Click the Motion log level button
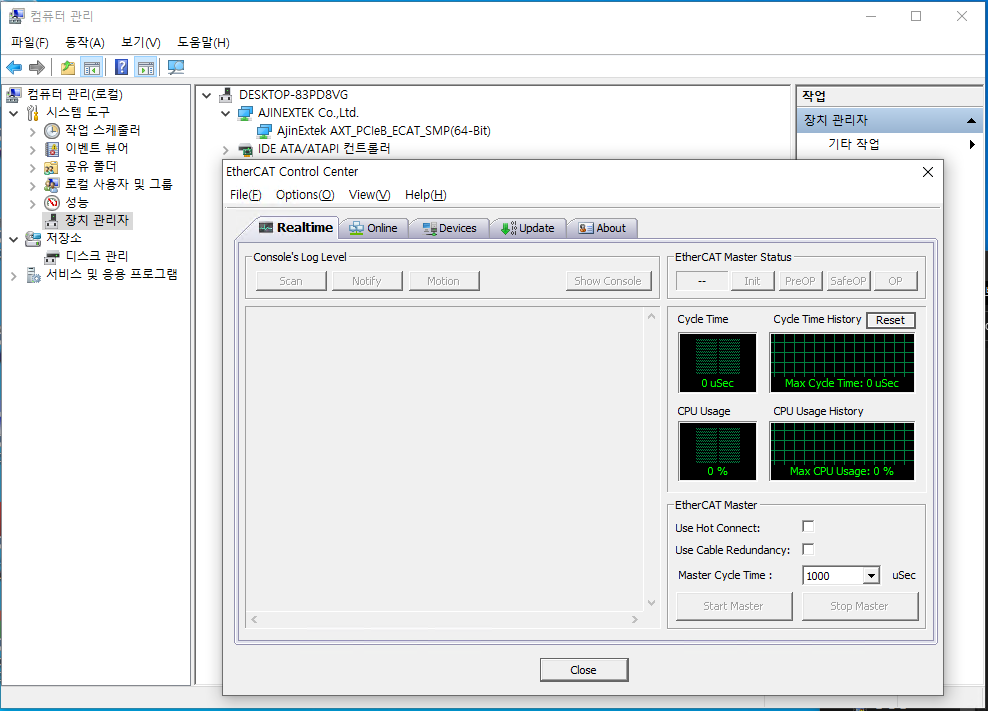This screenshot has width=988, height=711. point(444,281)
